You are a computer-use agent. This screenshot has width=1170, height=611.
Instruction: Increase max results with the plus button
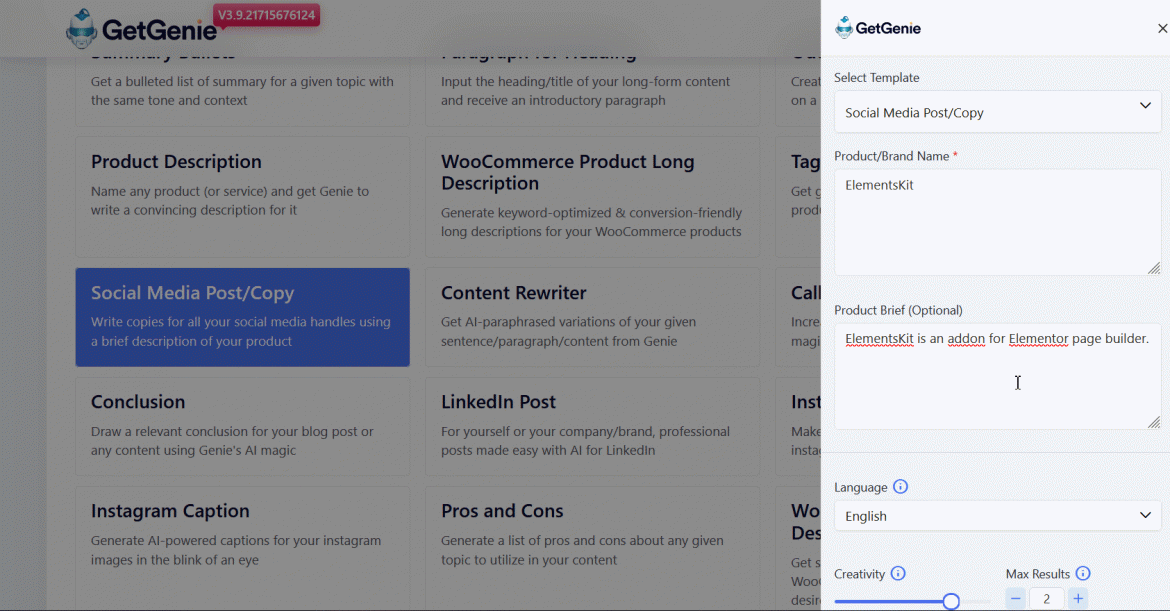click(x=1078, y=599)
